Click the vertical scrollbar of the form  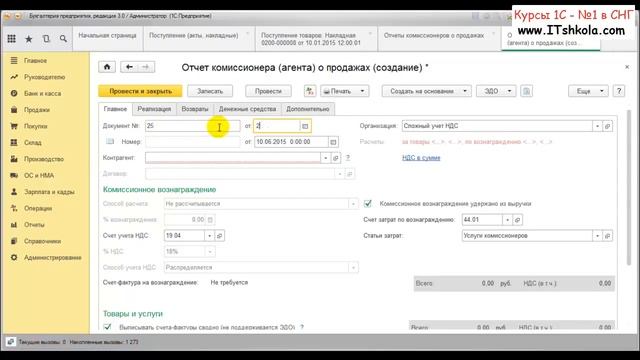pos(629,188)
